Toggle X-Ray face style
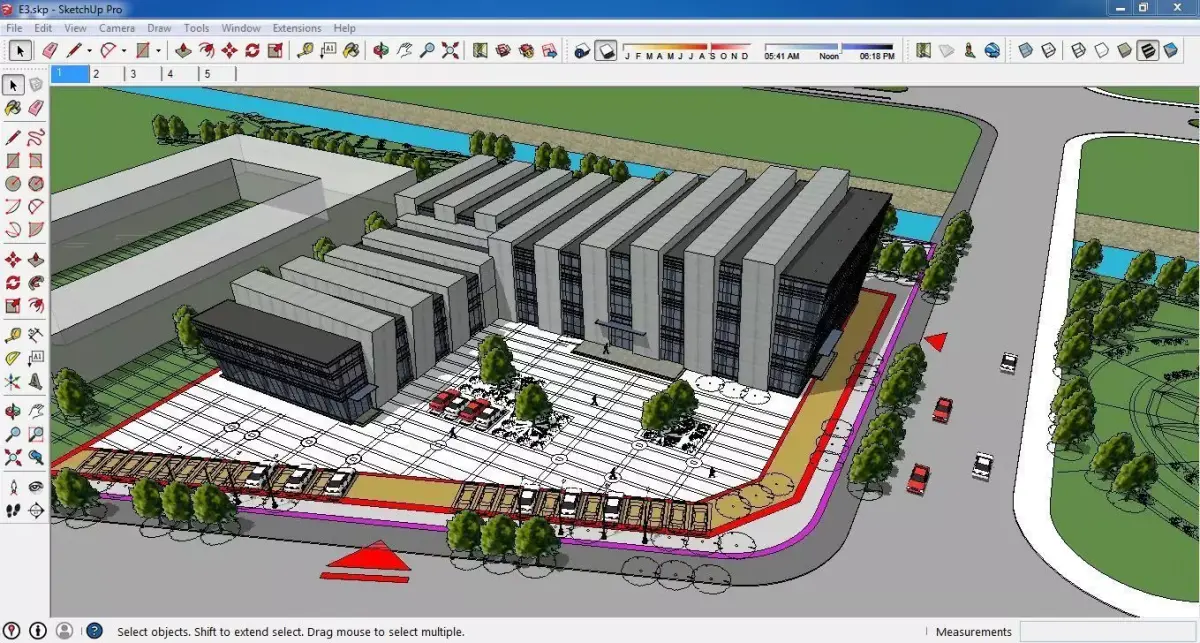The height and width of the screenshot is (643, 1200). [x=1024, y=50]
